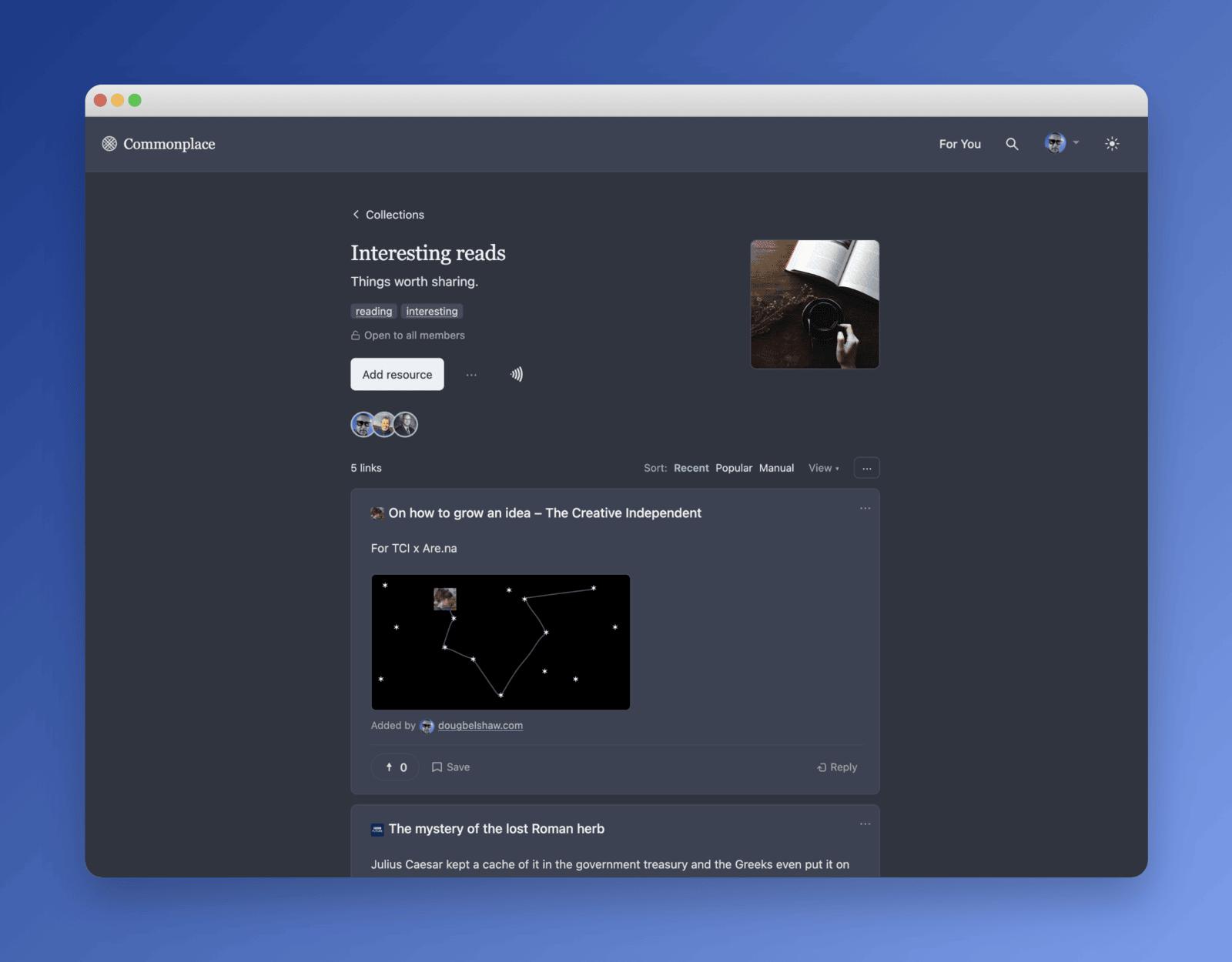Toggle light mode with the sun icon
Screen dimensions: 1232x962
pos(1112,143)
